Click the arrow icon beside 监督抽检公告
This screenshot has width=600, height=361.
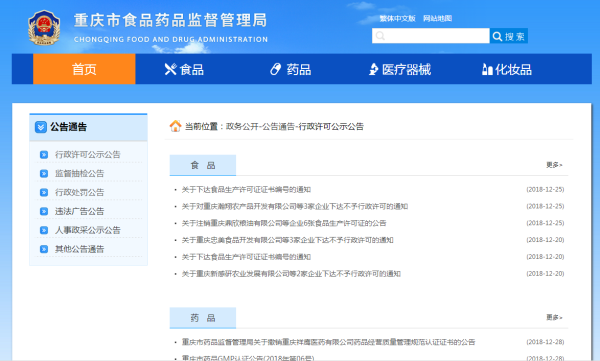pos(44,173)
